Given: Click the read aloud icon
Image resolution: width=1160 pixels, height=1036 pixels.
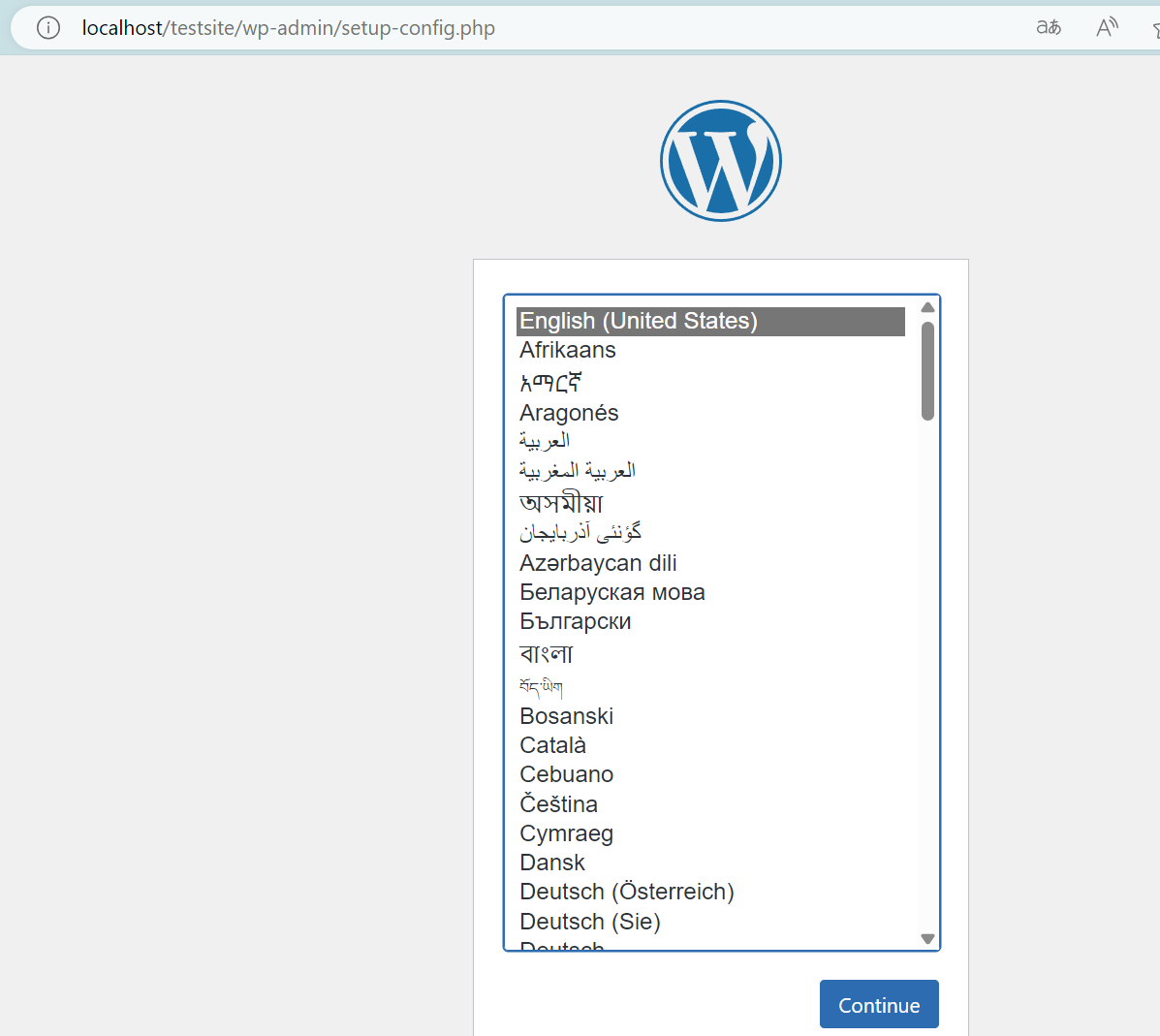Looking at the screenshot, I should coord(1107,28).
